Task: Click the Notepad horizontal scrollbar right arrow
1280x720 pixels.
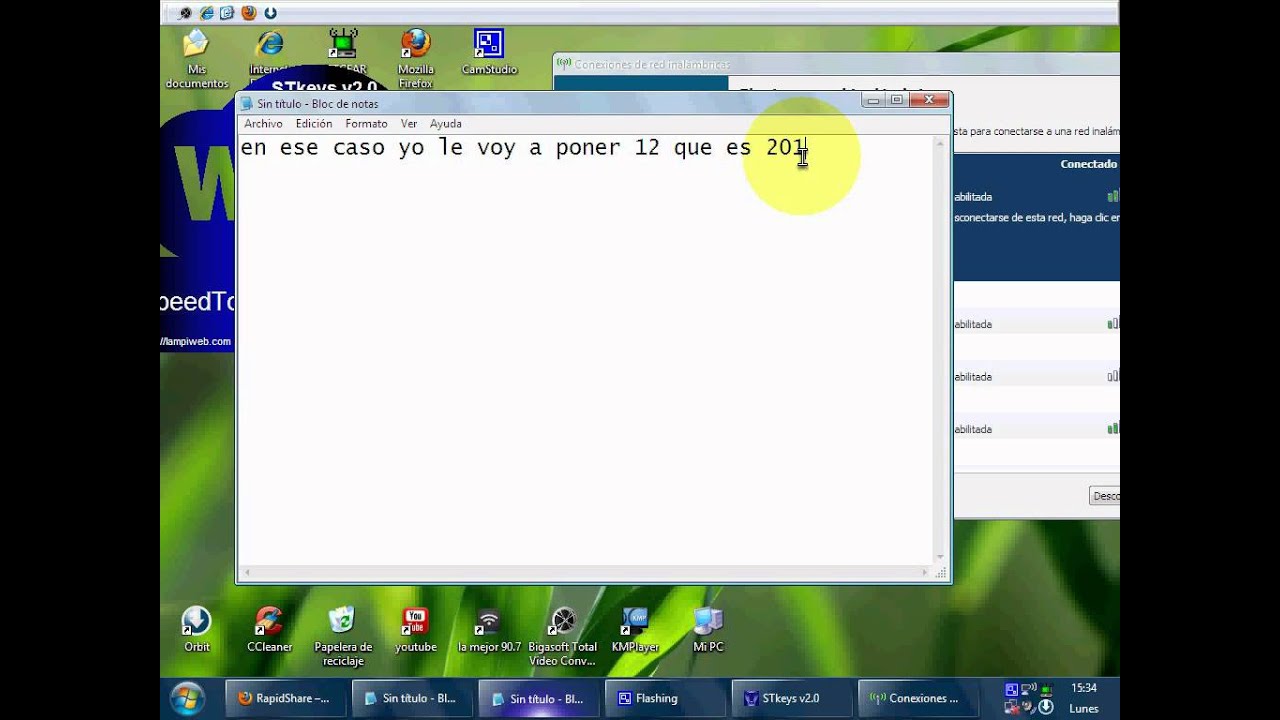Action: tap(925, 573)
